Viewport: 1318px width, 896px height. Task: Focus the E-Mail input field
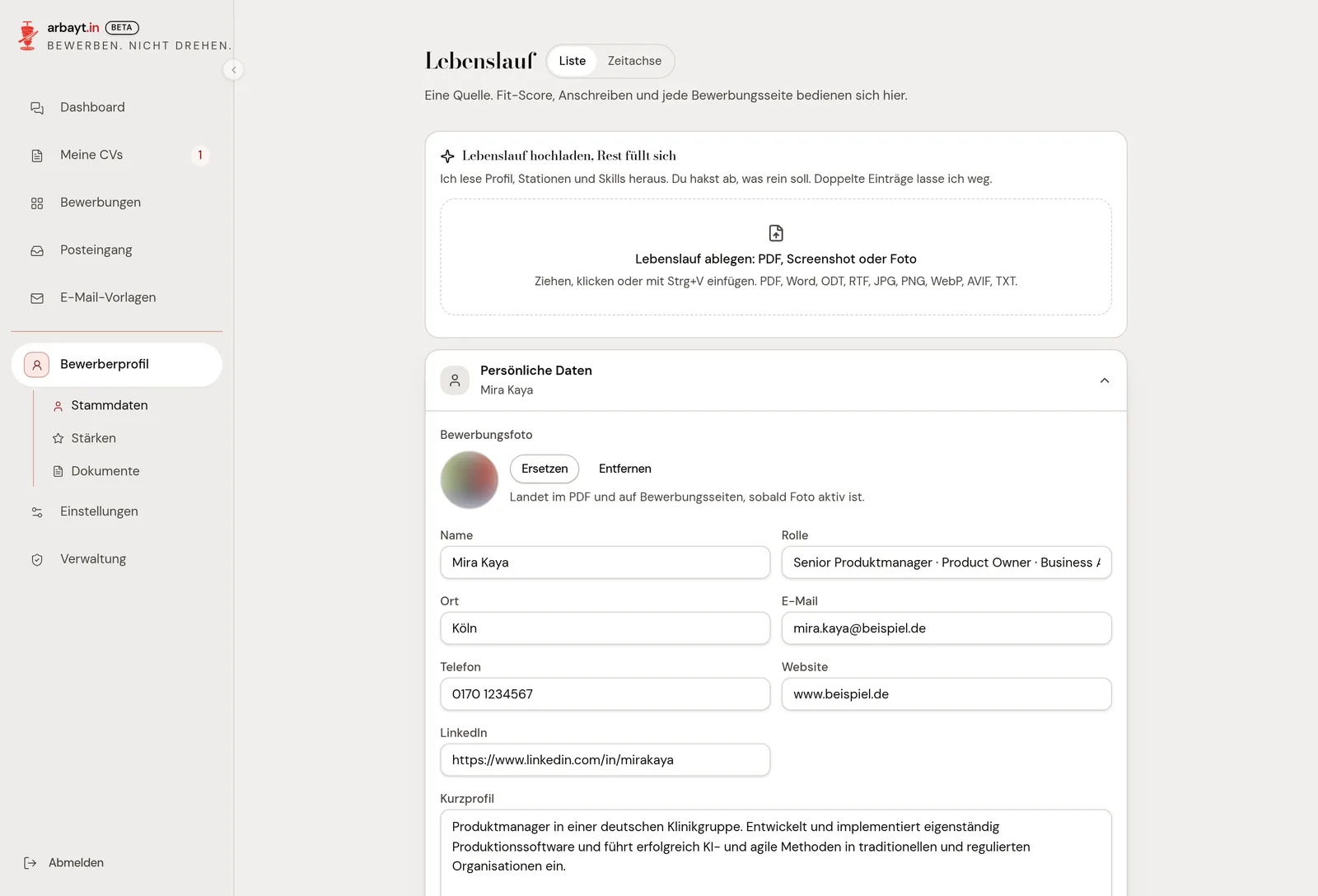coord(946,628)
